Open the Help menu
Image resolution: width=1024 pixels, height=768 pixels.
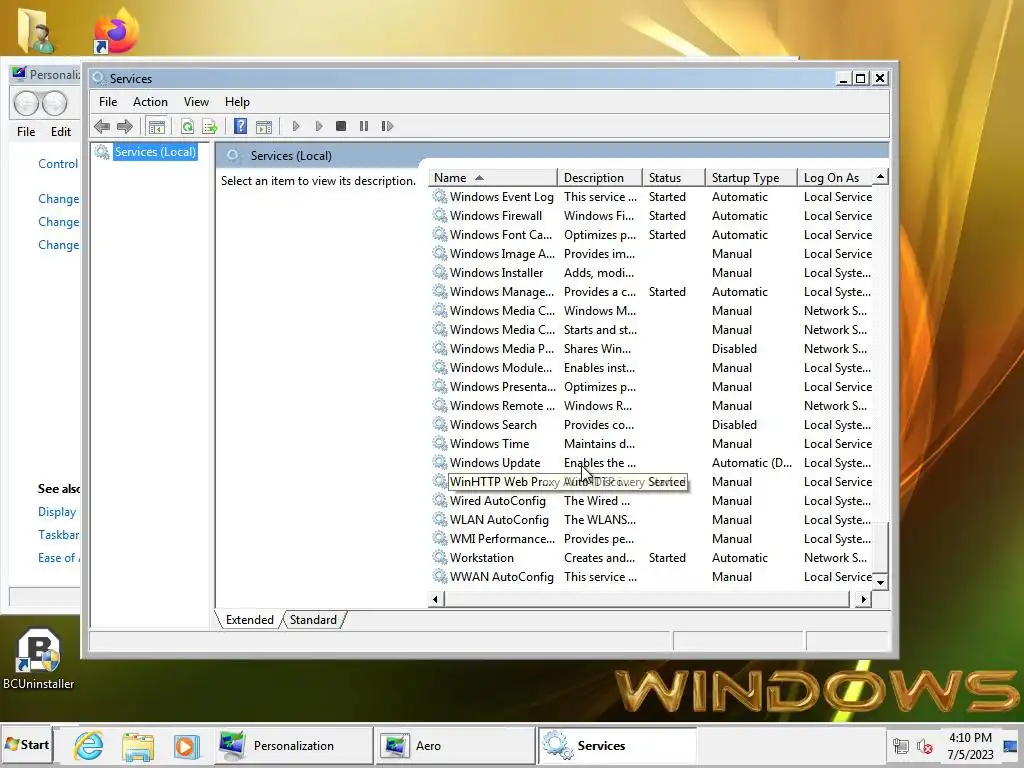pos(237,102)
